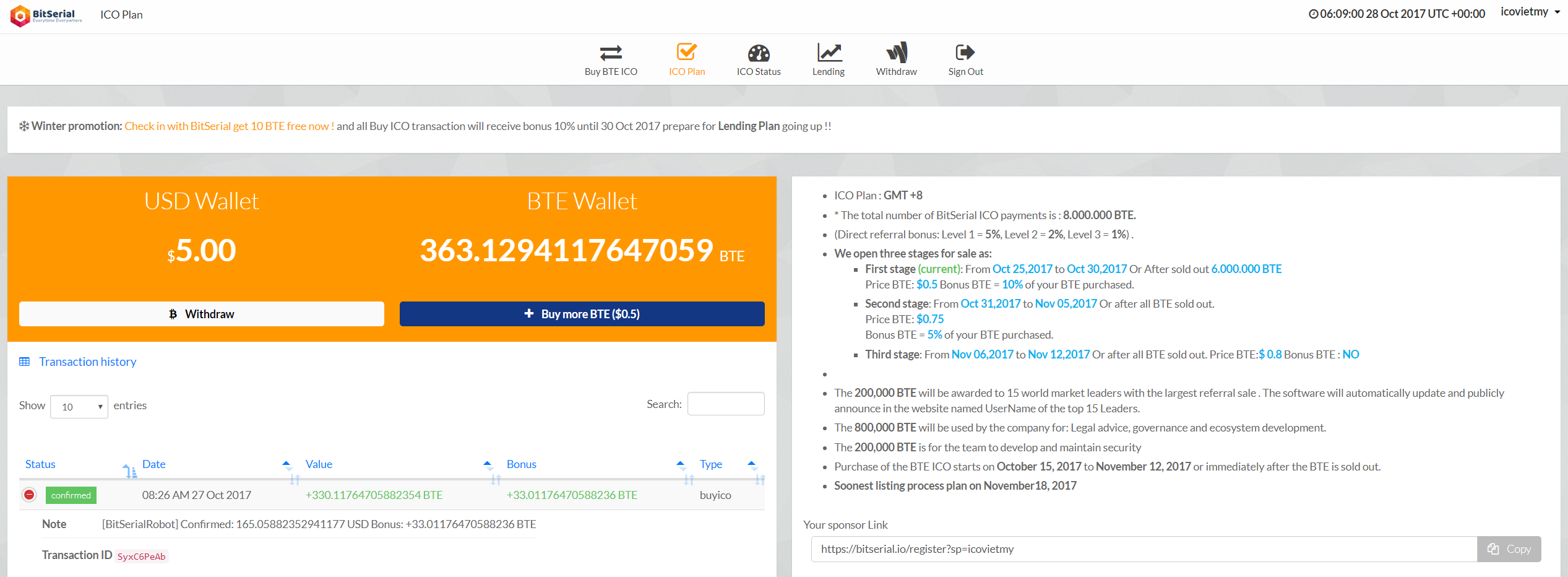Click the white Withdraw wallet button
Image resolution: width=1568 pixels, height=577 pixels.
pyautogui.click(x=202, y=314)
